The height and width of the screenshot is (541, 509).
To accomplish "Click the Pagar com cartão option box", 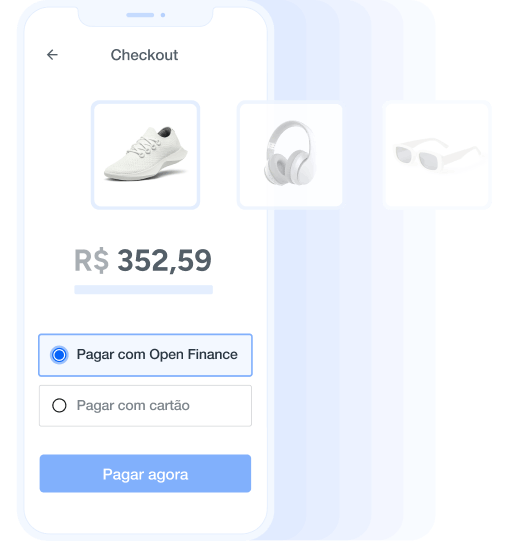I will pyautogui.click(x=145, y=406).
